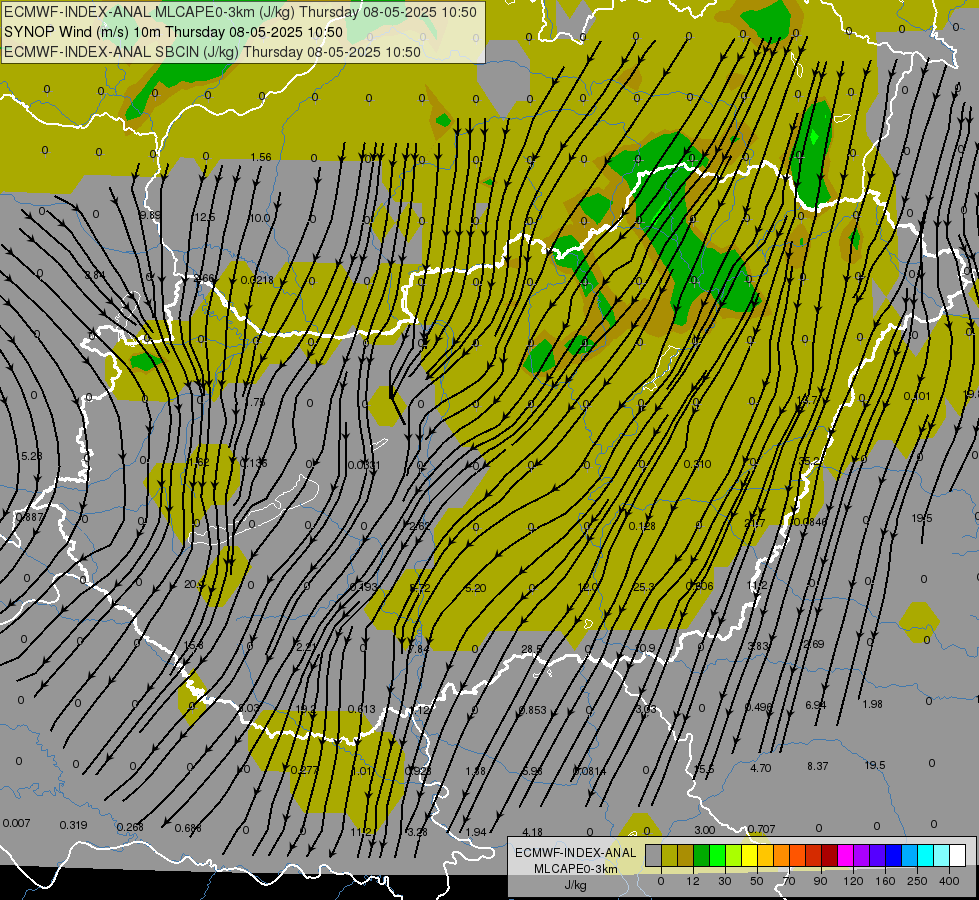Click the station value '0.853'

pyautogui.click(x=533, y=710)
